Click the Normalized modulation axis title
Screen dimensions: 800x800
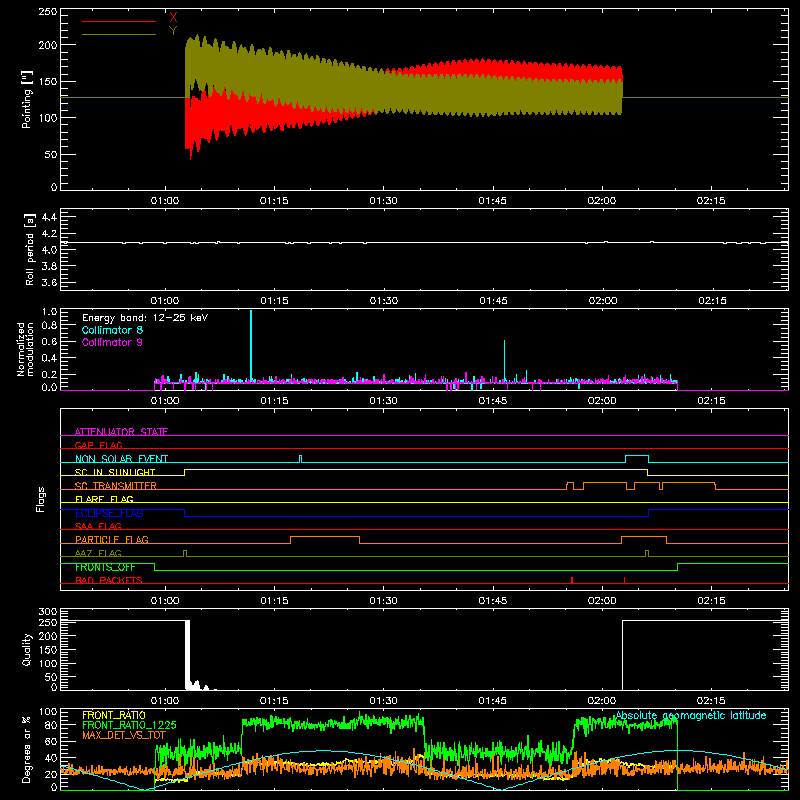click(x=25, y=349)
